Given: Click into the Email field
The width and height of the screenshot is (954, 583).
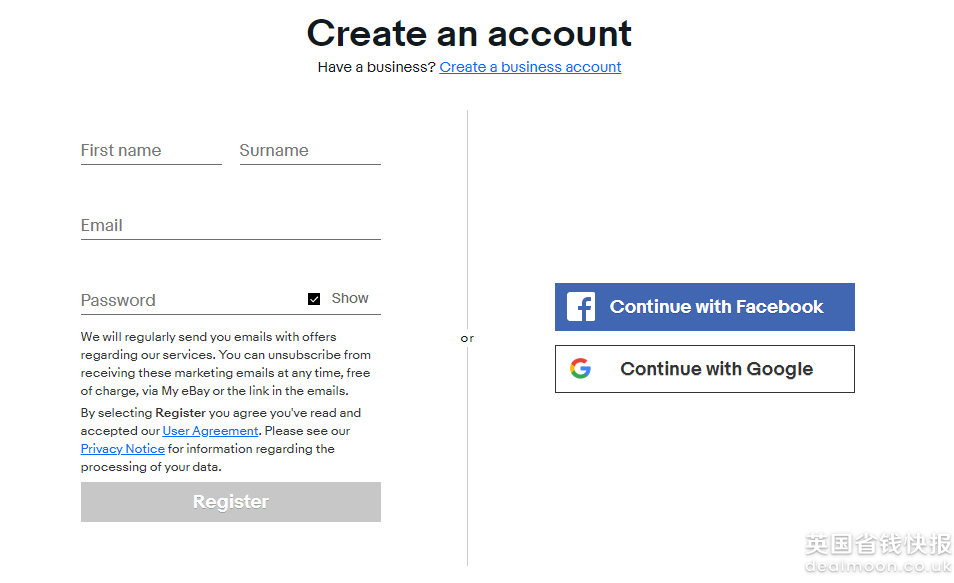Looking at the screenshot, I should (230, 226).
